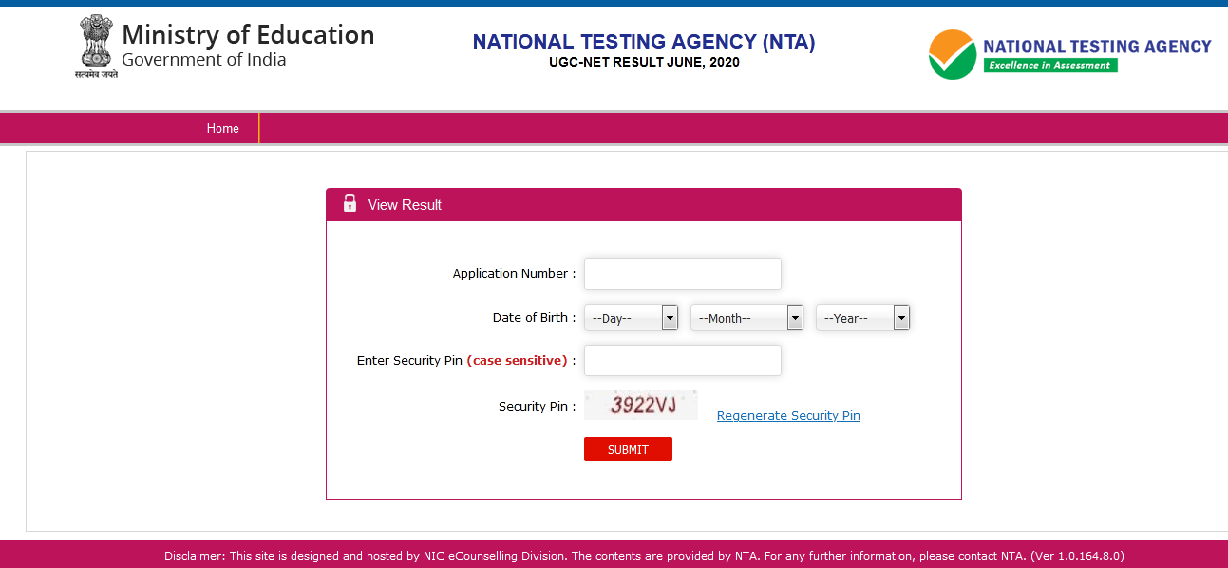Click the lock icon beside View Result
Image resolution: width=1228 pixels, height=568 pixels.
click(x=350, y=204)
